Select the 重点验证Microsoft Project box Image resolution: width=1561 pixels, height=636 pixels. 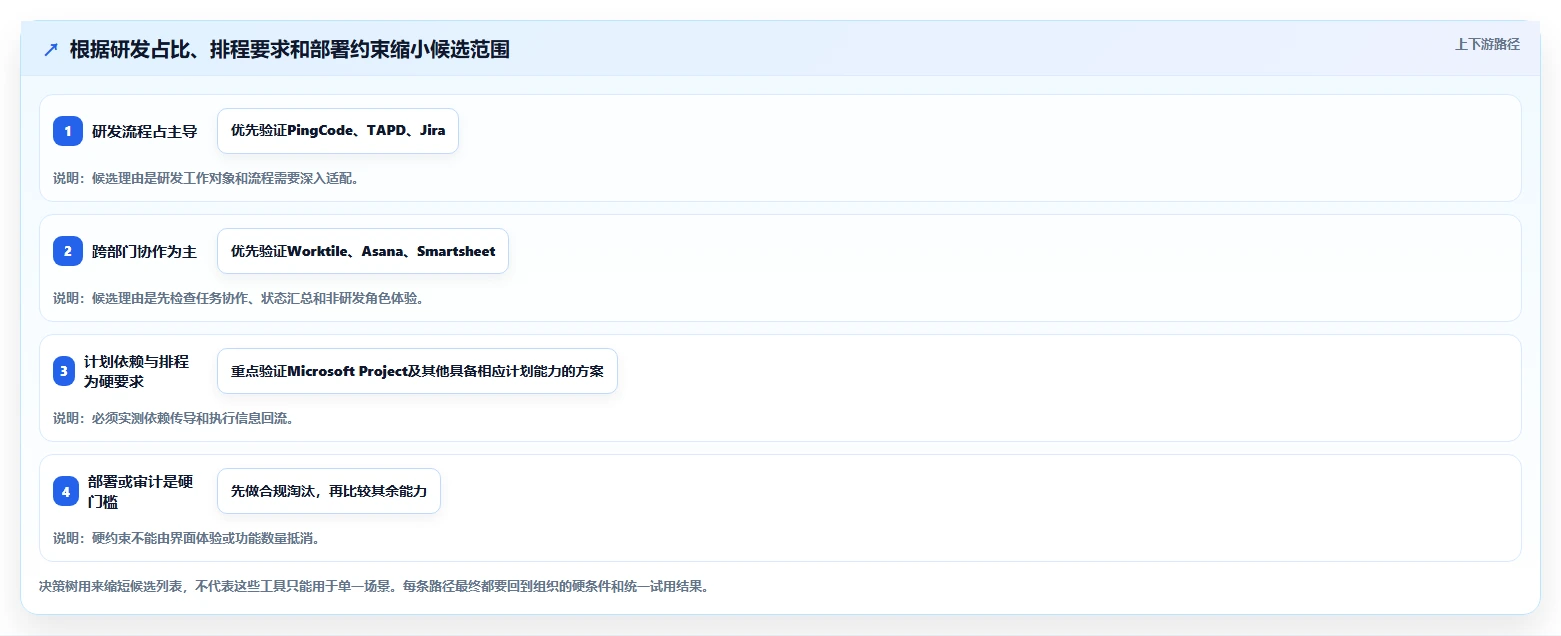417,371
